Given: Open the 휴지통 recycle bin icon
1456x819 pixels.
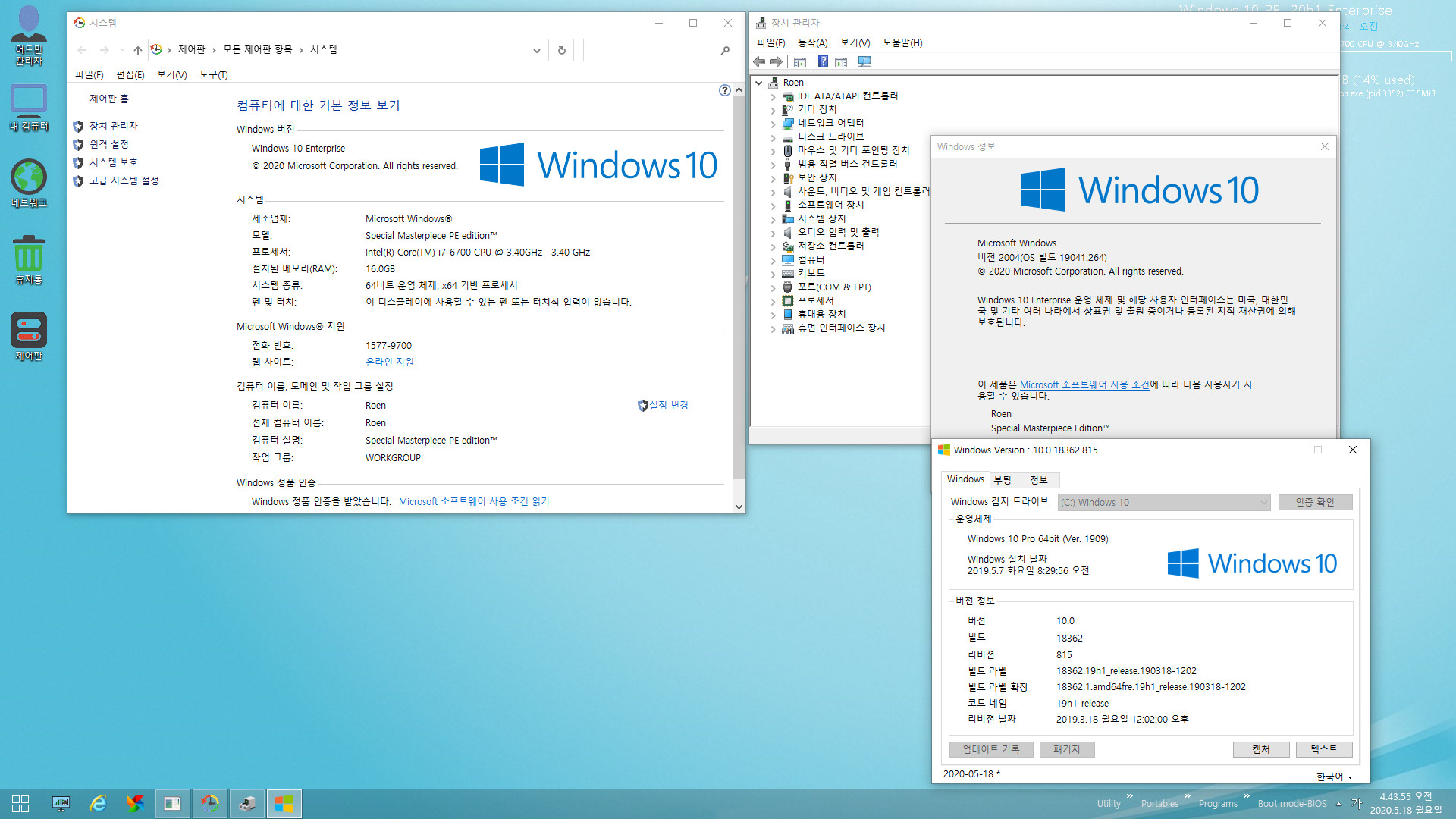Looking at the screenshot, I should point(29,259).
